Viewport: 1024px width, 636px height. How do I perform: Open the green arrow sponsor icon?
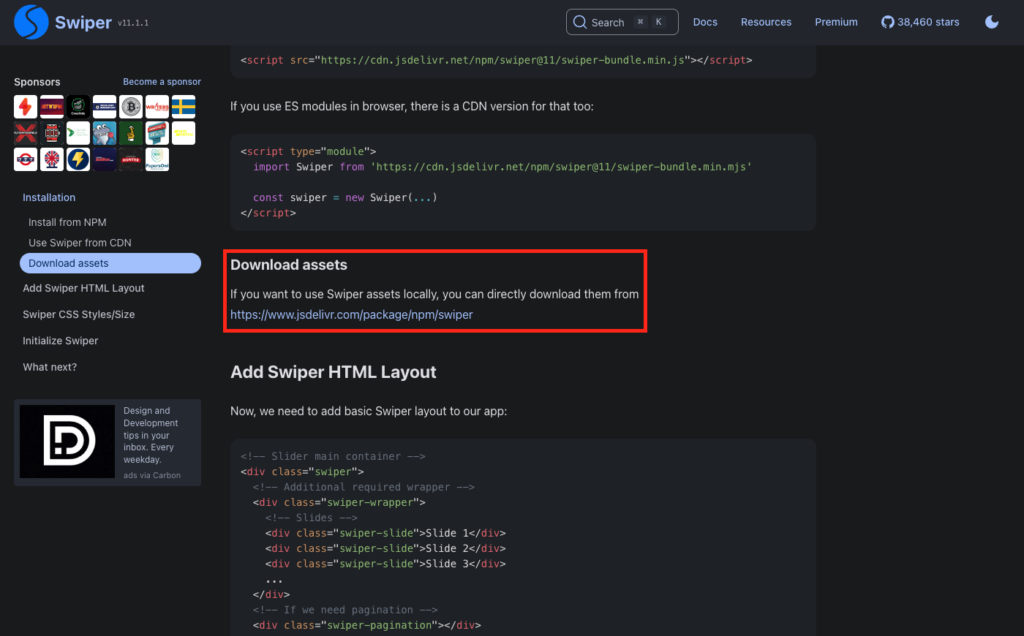[x=78, y=133]
